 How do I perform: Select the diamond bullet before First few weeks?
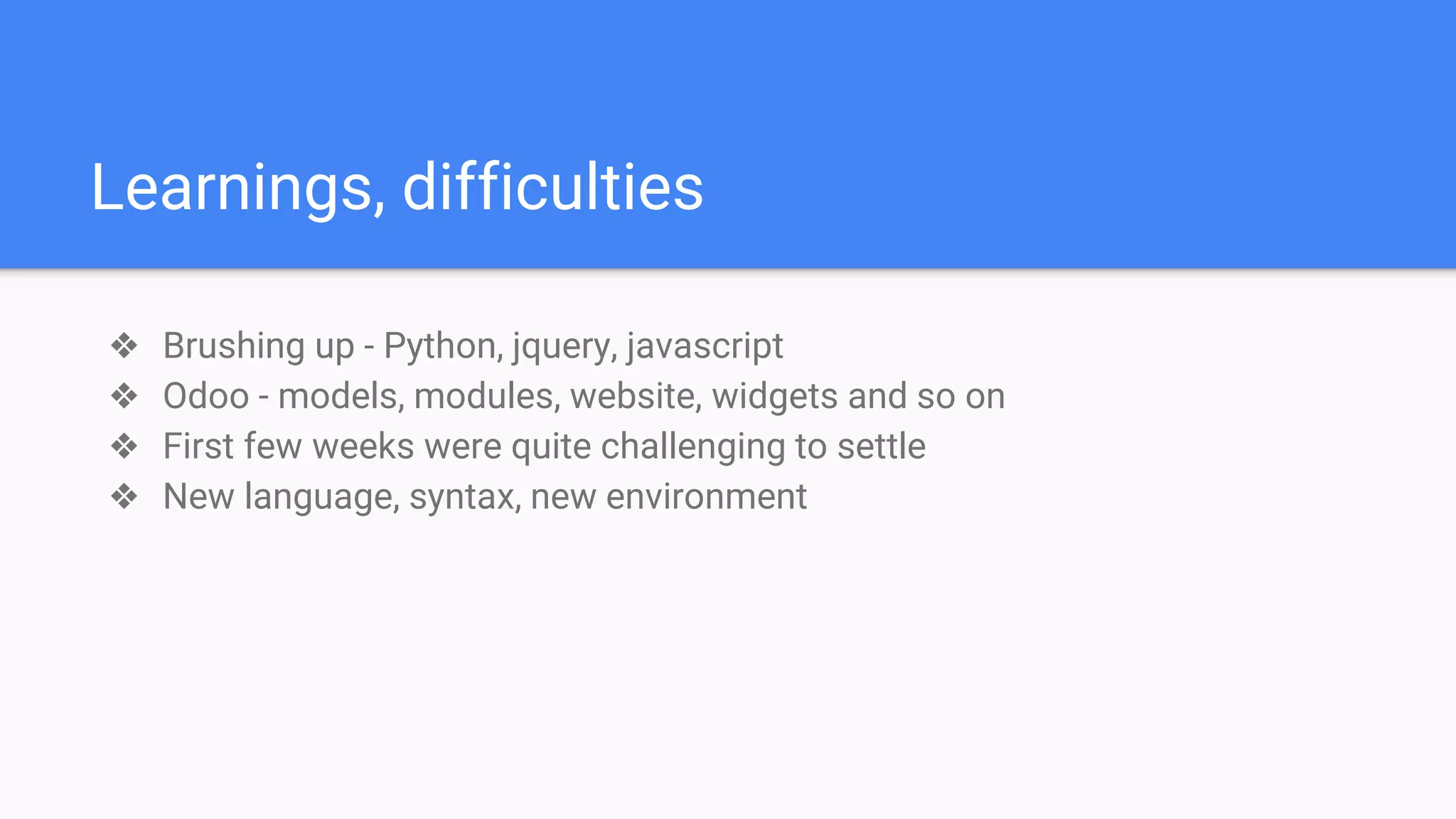click(x=124, y=446)
